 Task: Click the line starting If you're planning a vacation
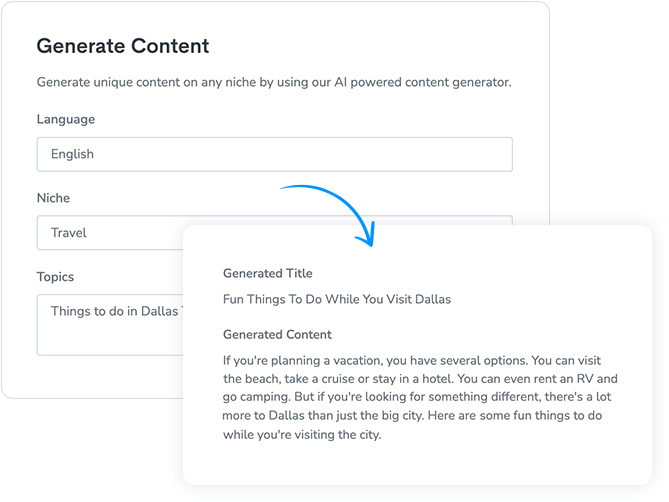click(412, 361)
